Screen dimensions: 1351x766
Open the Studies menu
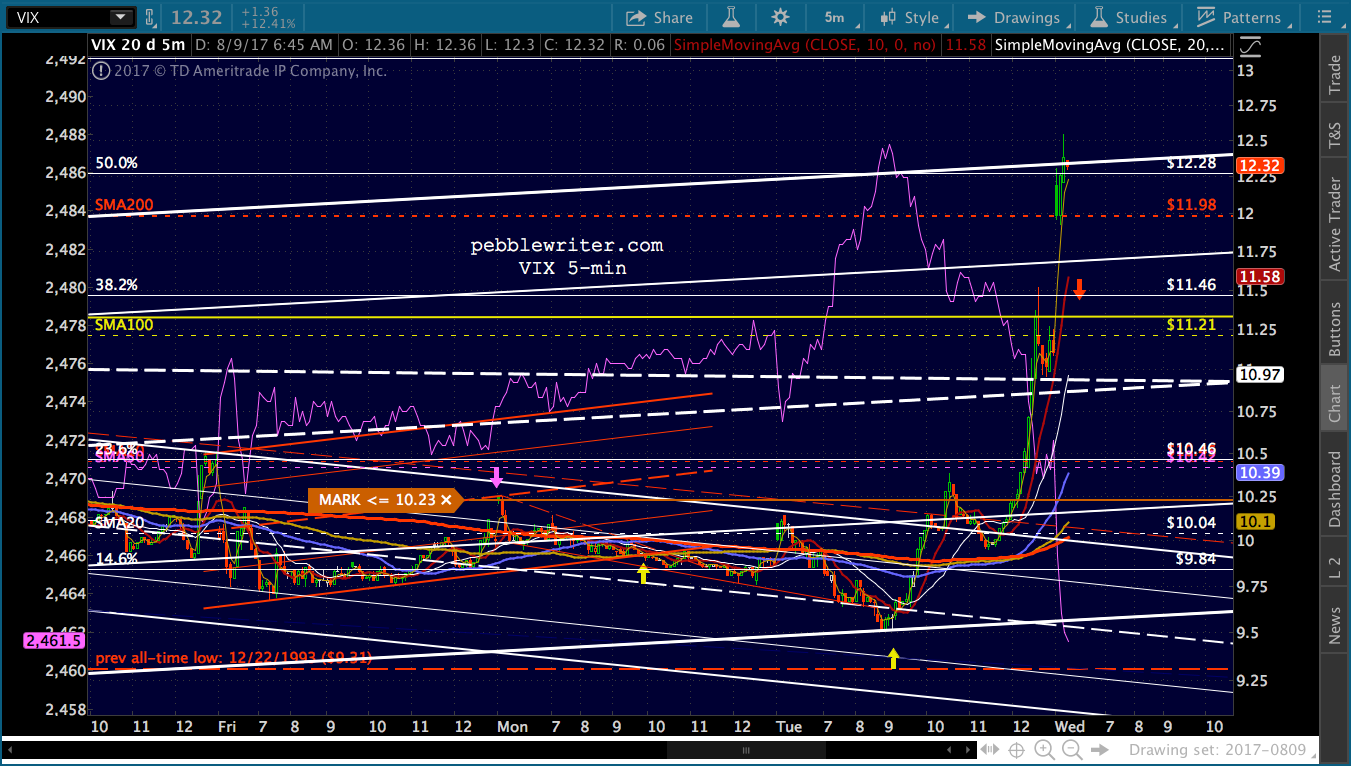pyautogui.click(x=1129, y=17)
